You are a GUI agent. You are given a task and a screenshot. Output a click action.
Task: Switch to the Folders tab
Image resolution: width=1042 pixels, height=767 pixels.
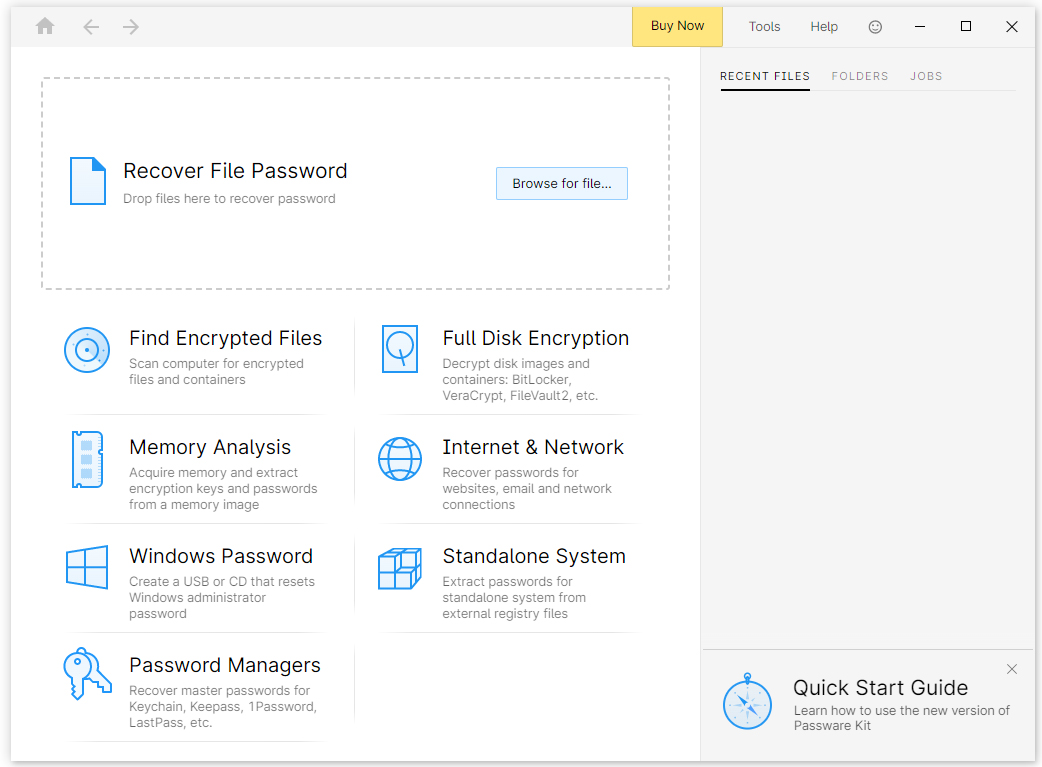860,76
